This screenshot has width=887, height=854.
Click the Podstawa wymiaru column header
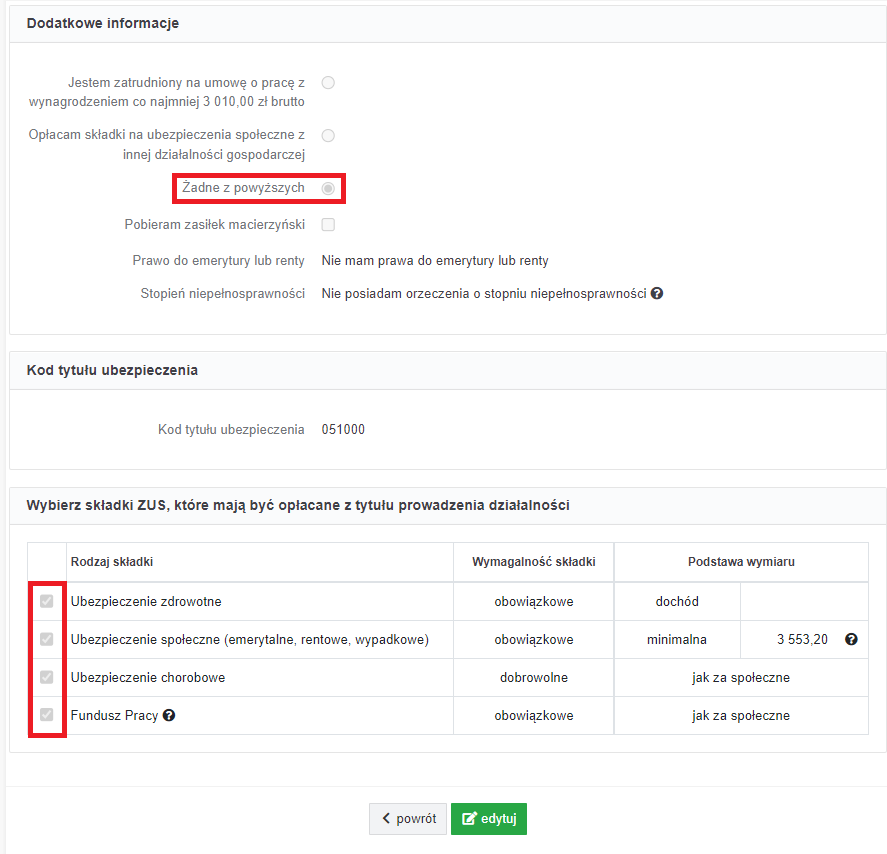click(x=741, y=562)
